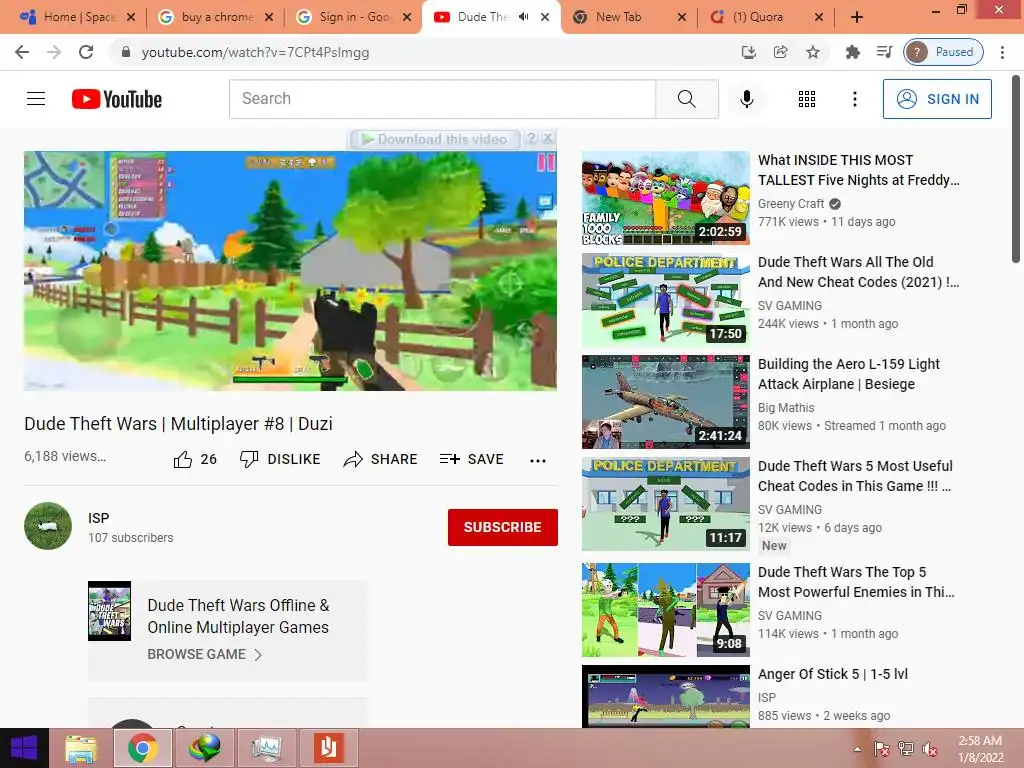Viewport: 1024px width, 768px height.
Task: Click Download this video button
Action: click(434, 139)
